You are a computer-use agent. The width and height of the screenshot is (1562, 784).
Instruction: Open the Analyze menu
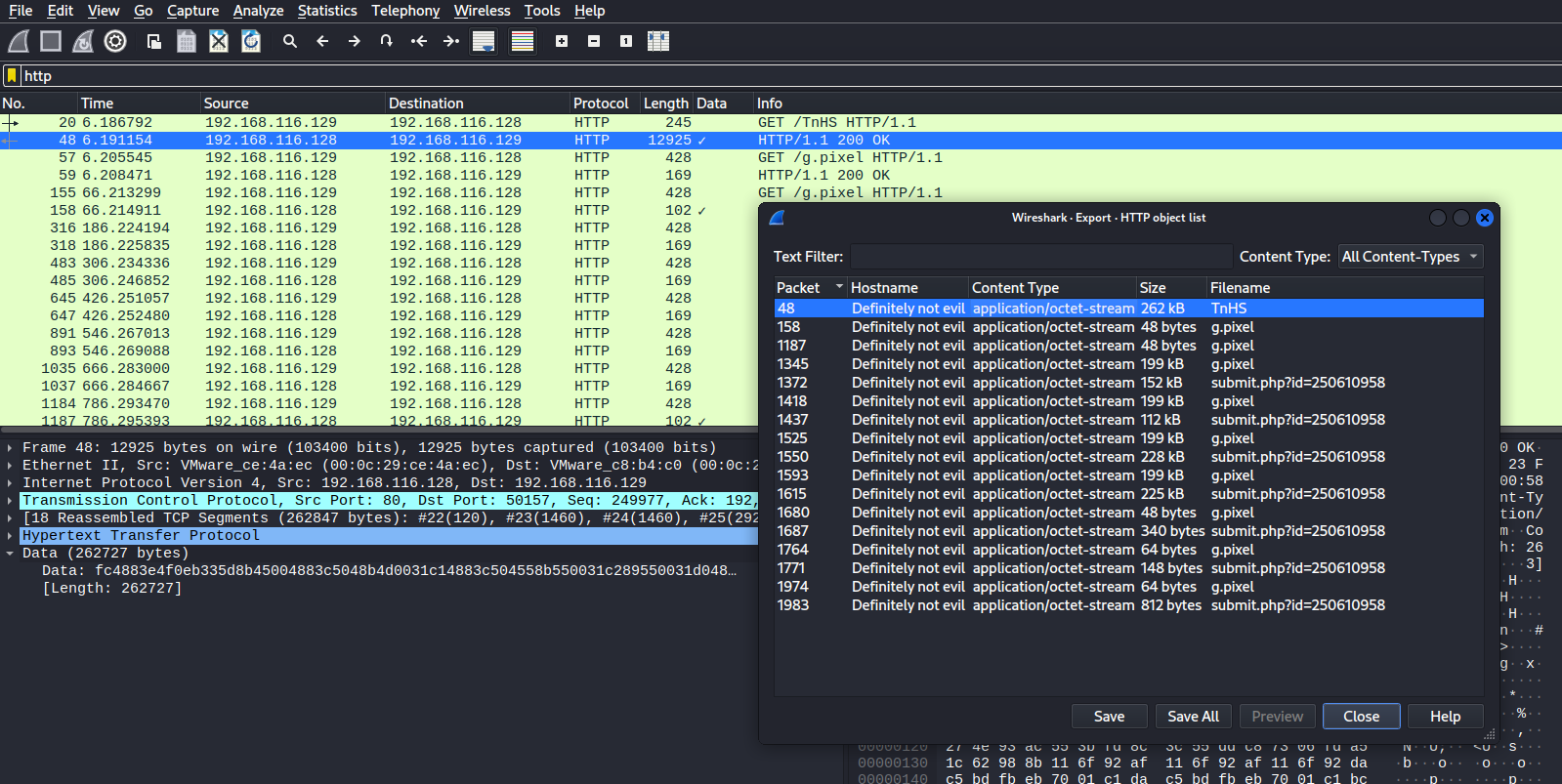(x=258, y=11)
